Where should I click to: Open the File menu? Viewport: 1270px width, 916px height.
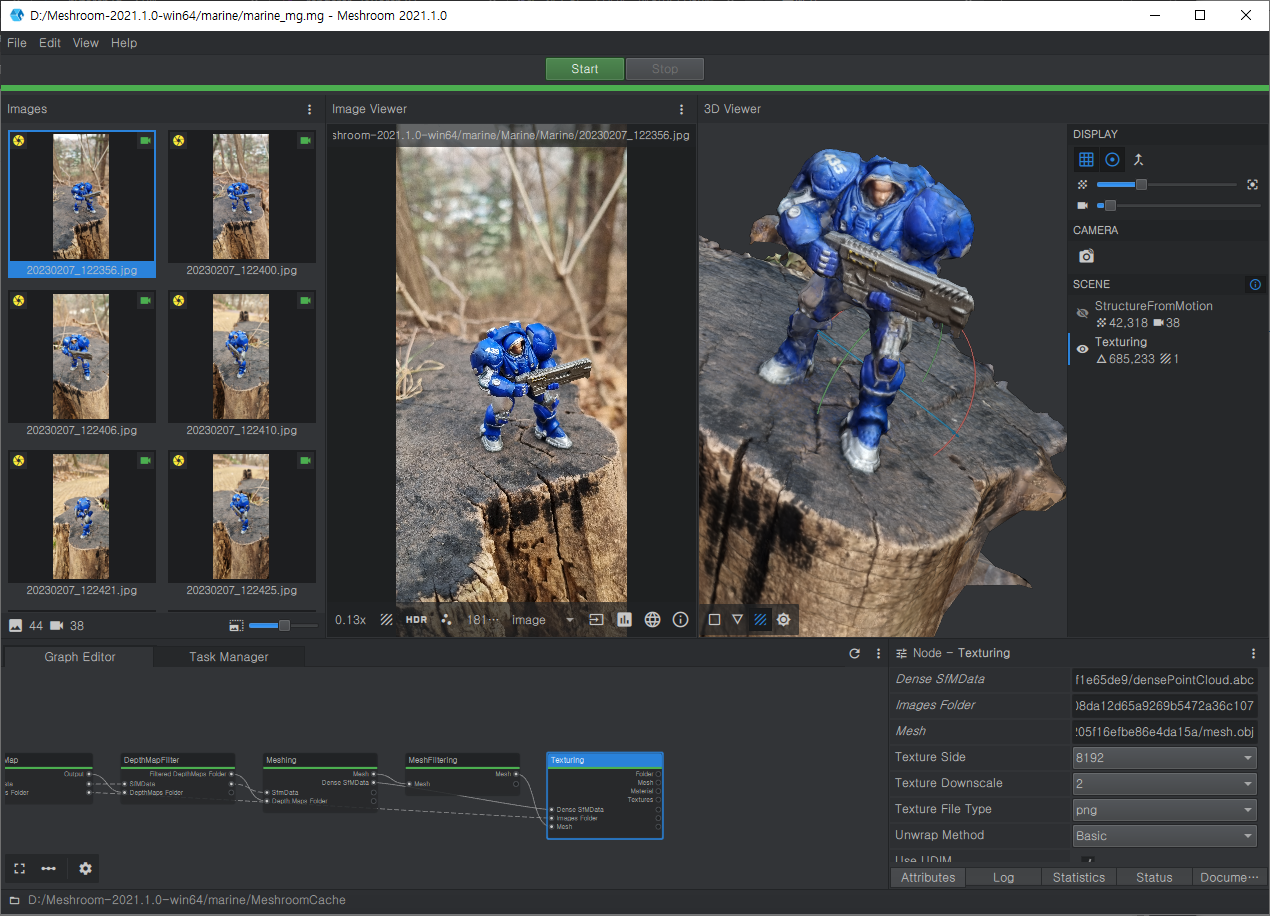(x=17, y=43)
